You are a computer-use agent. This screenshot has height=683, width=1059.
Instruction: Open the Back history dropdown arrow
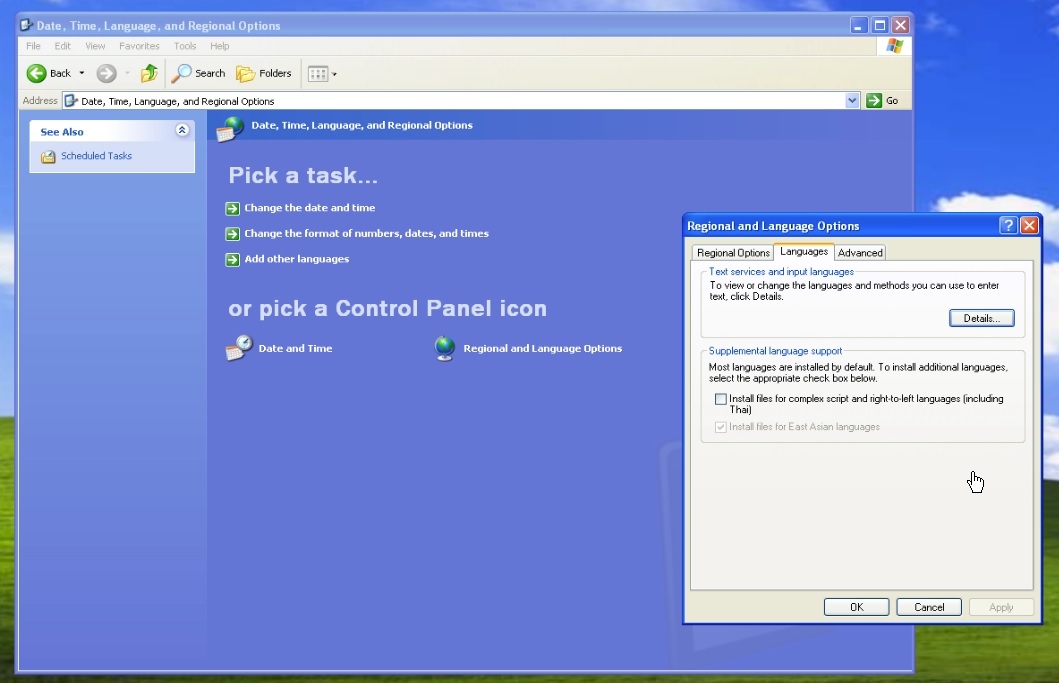coord(82,73)
